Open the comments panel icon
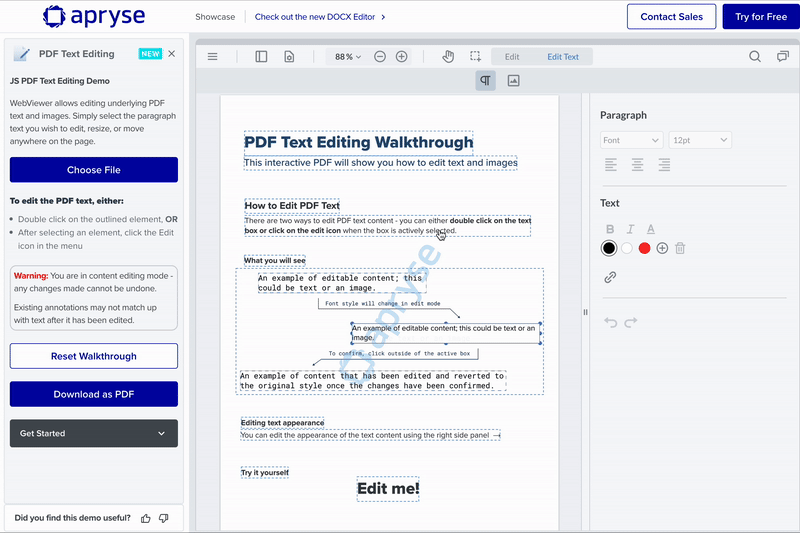 point(782,57)
